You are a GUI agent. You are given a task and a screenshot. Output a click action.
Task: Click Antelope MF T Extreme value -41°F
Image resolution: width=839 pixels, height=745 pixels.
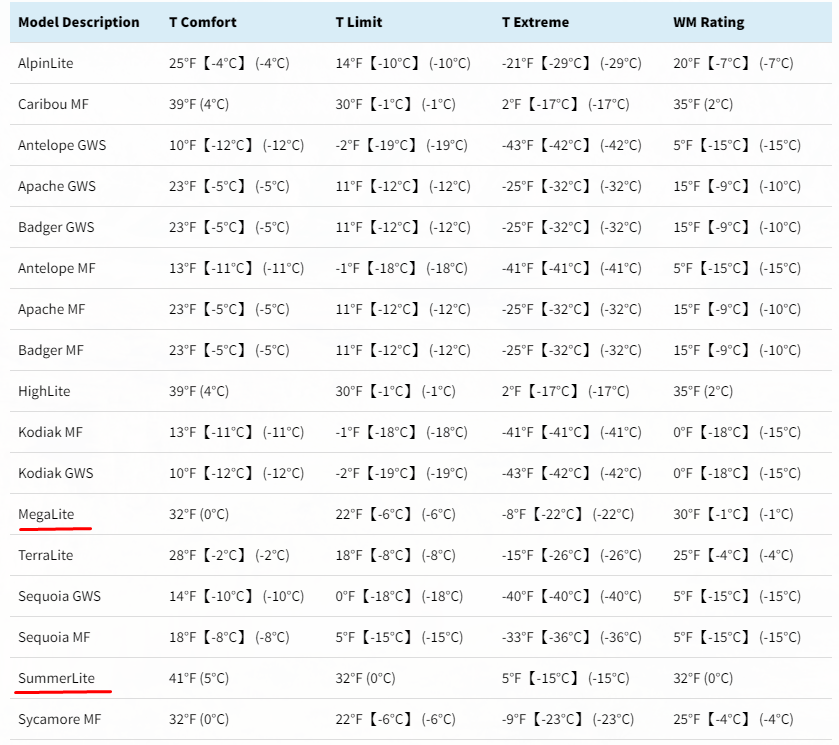tap(517, 268)
